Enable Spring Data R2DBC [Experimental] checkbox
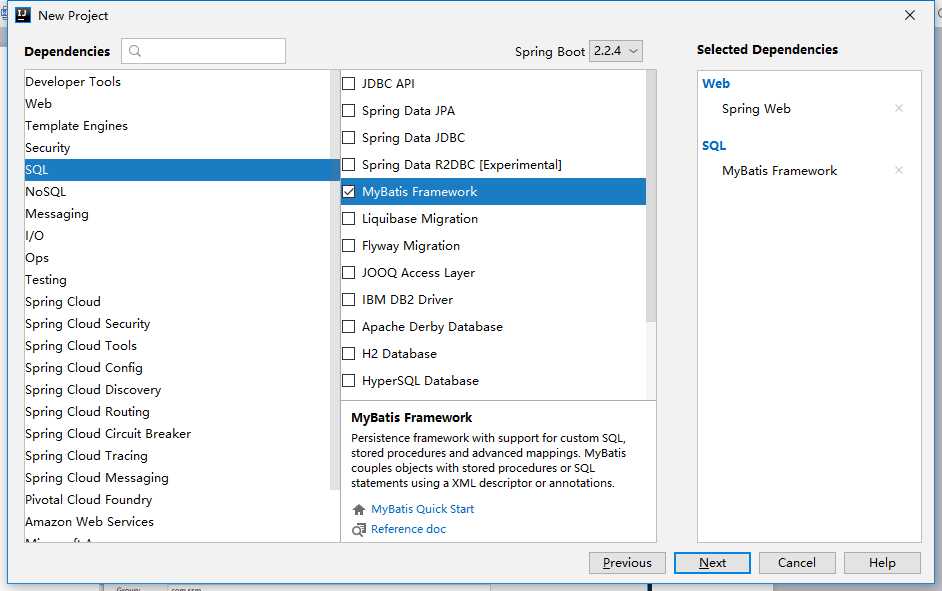Viewport: 942px width, 591px height. (x=348, y=165)
